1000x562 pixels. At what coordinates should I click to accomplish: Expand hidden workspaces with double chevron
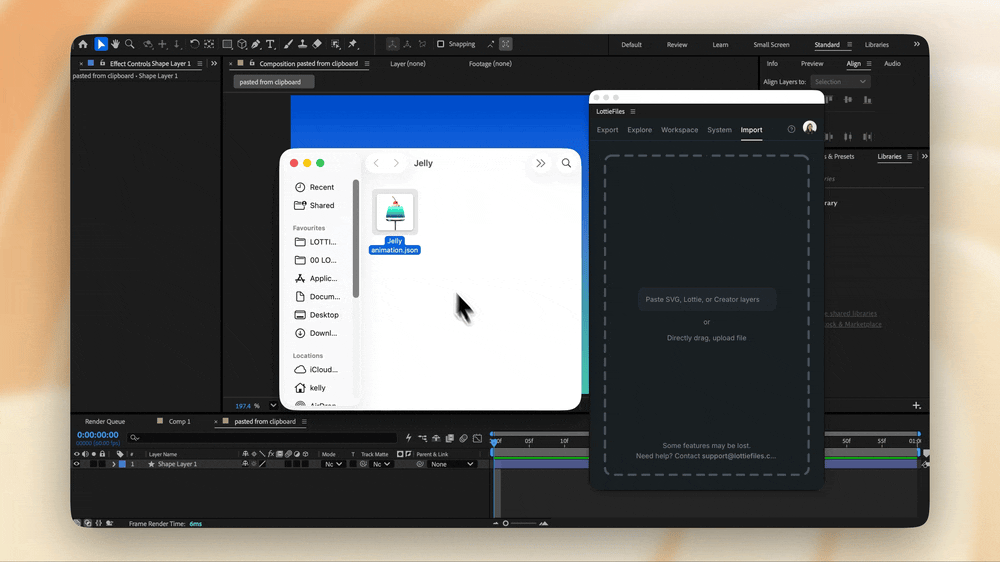916,44
